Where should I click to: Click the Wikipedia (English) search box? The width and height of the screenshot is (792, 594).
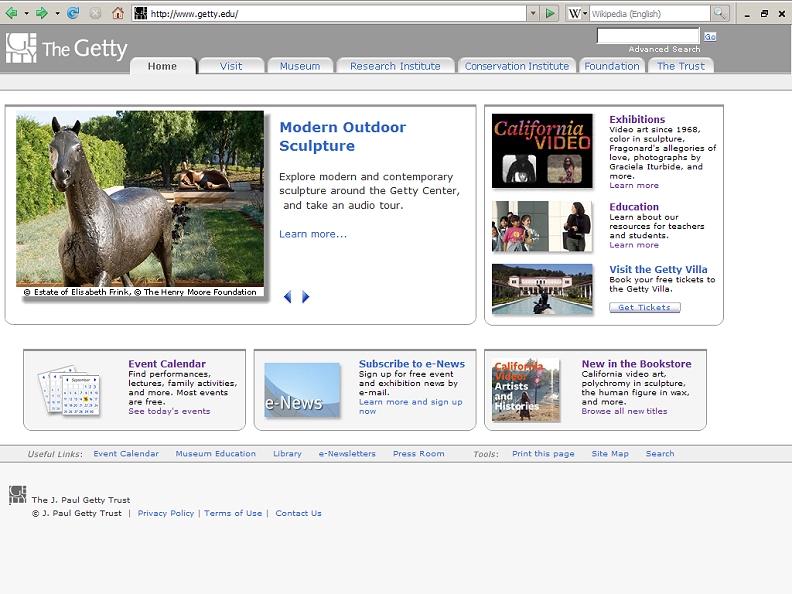[x=650, y=14]
